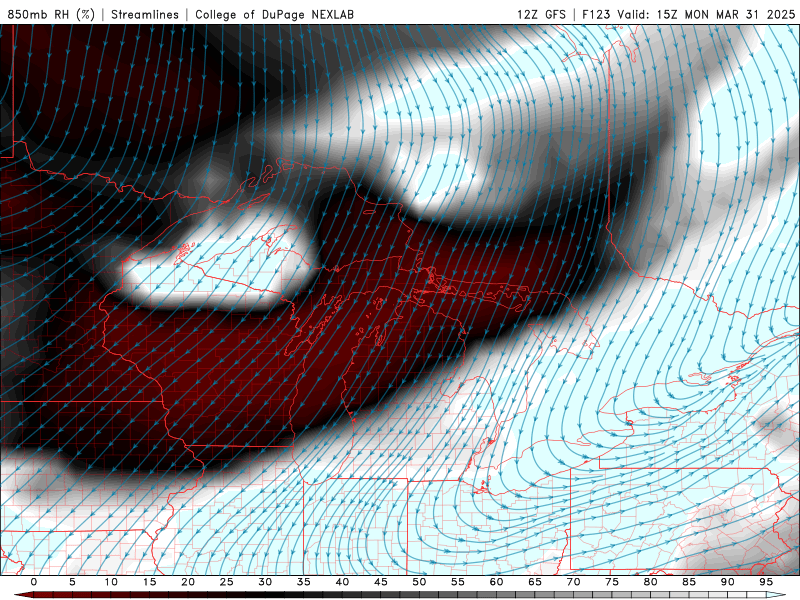Image resolution: width=800 pixels, height=600 pixels.
Task: Select the "25" color scale value
Action: 227,582
